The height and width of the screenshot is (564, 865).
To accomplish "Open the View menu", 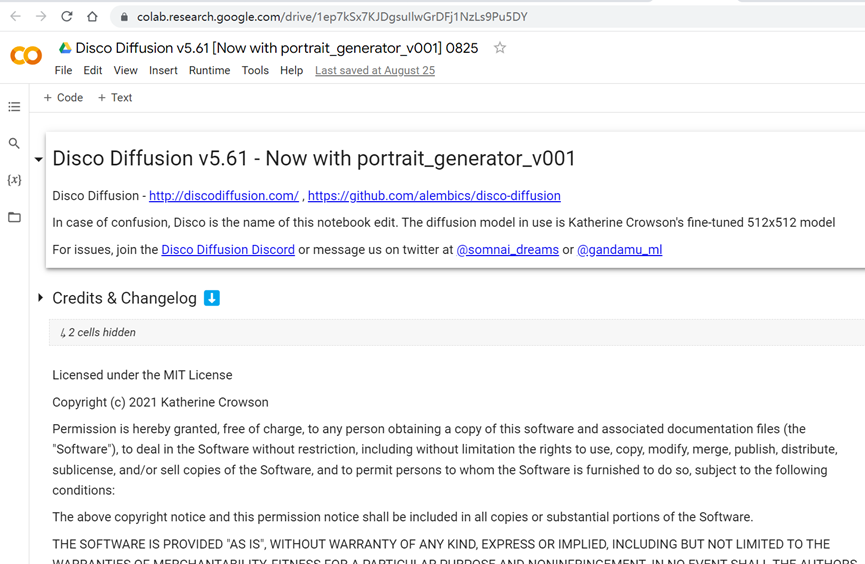I will [x=125, y=71].
